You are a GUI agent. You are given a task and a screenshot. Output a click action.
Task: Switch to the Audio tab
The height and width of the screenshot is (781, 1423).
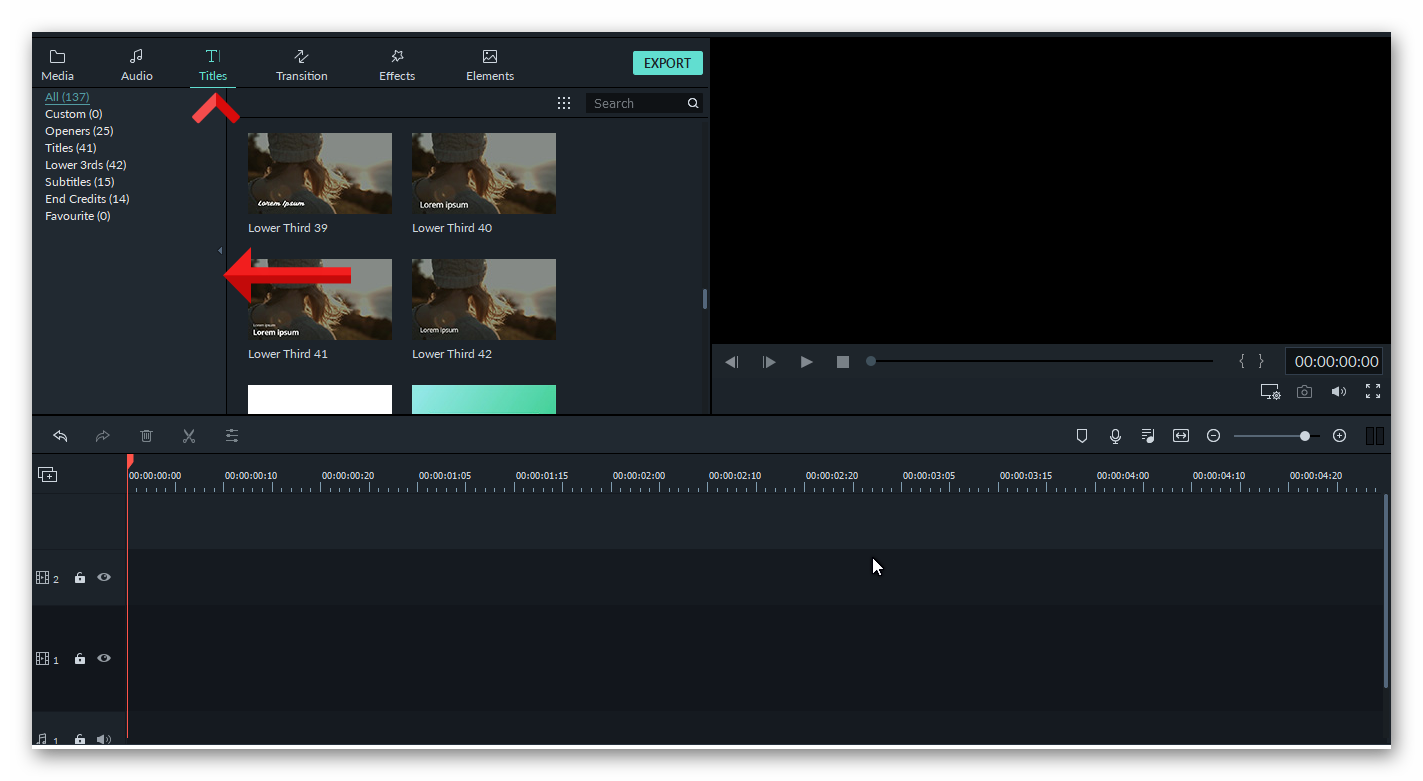[x=137, y=65]
